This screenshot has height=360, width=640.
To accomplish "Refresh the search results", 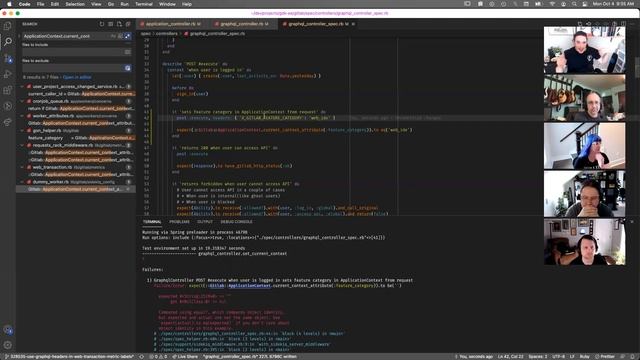I will [x=102, y=24].
